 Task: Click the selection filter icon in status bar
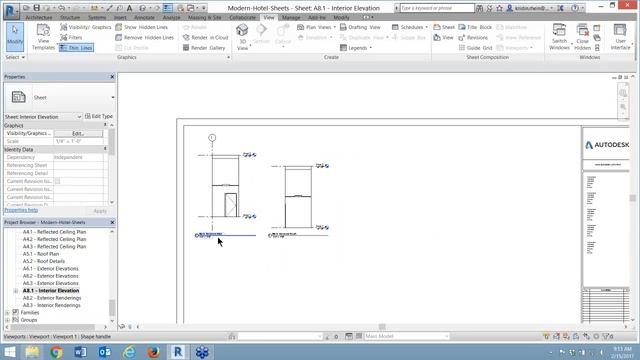[608, 336]
